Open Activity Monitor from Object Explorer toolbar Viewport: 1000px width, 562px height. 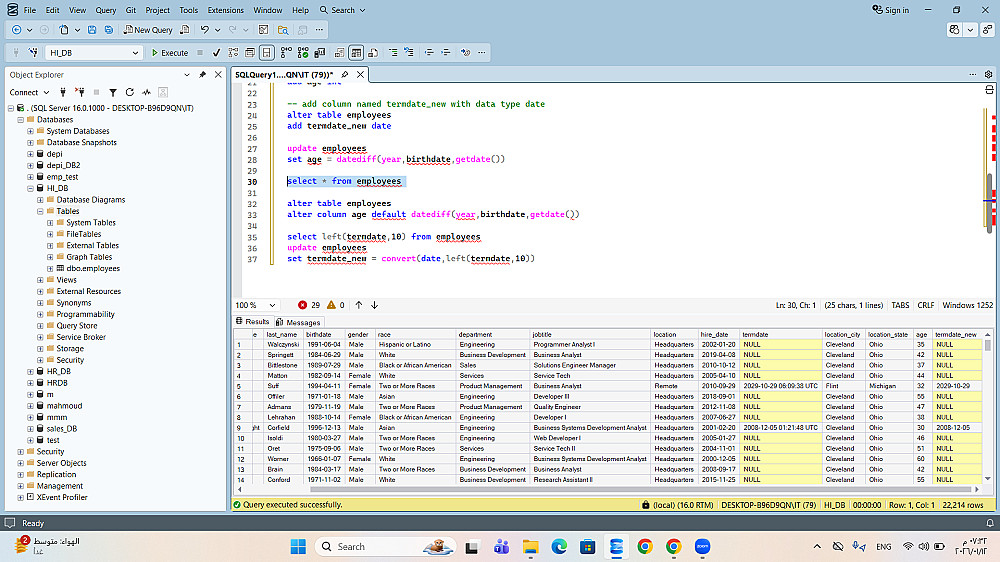[146, 92]
